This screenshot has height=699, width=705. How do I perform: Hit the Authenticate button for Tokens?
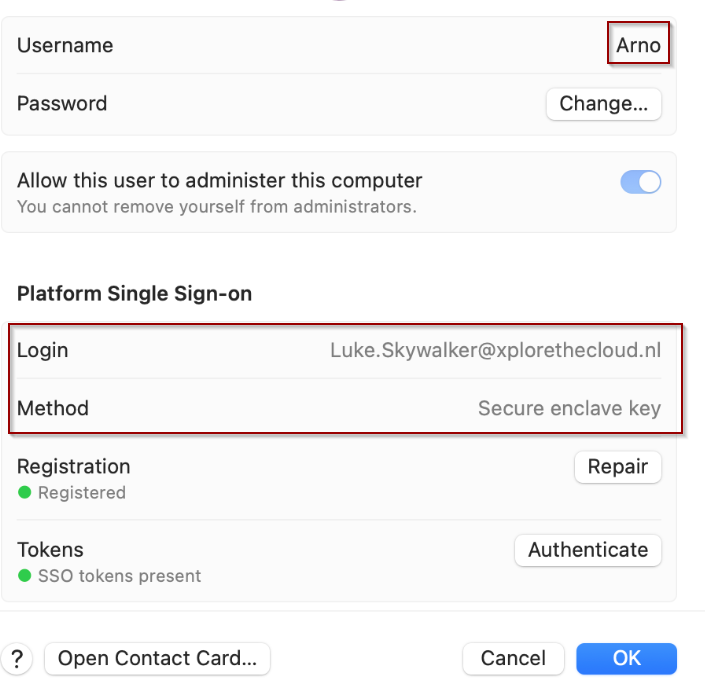(x=588, y=550)
